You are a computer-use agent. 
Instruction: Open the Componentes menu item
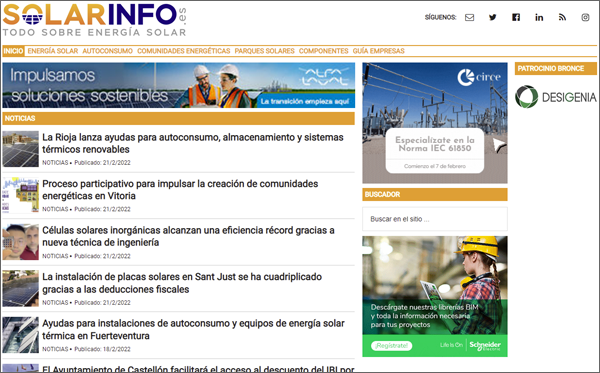[x=324, y=51]
